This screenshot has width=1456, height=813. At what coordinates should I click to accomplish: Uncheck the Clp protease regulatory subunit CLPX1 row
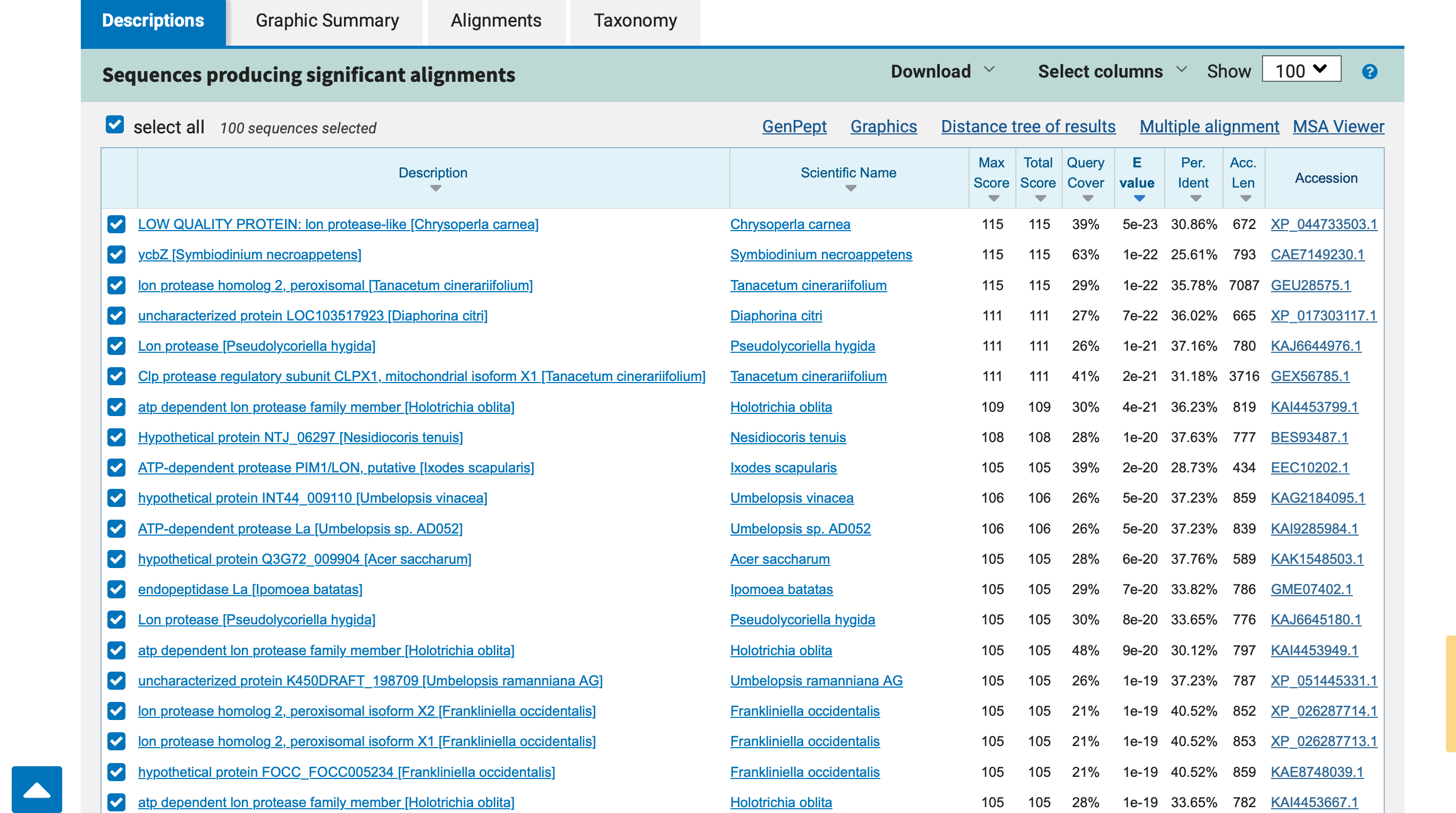(x=116, y=376)
